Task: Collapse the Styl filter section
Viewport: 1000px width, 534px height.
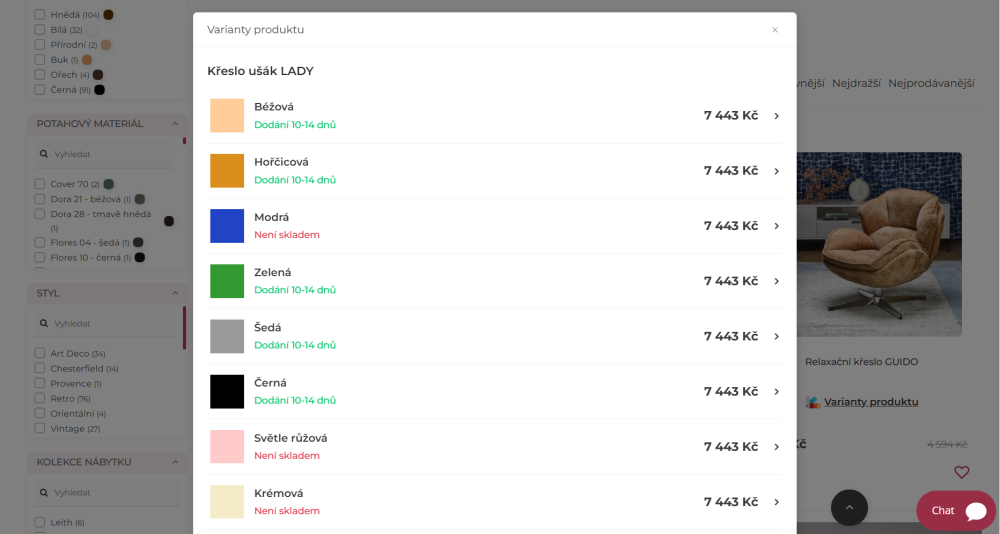Action: pos(175,293)
